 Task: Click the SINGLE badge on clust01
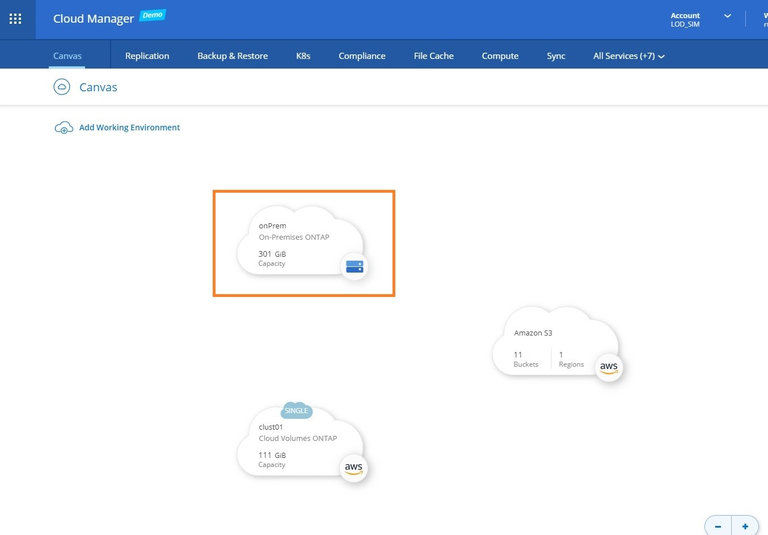coord(296,411)
